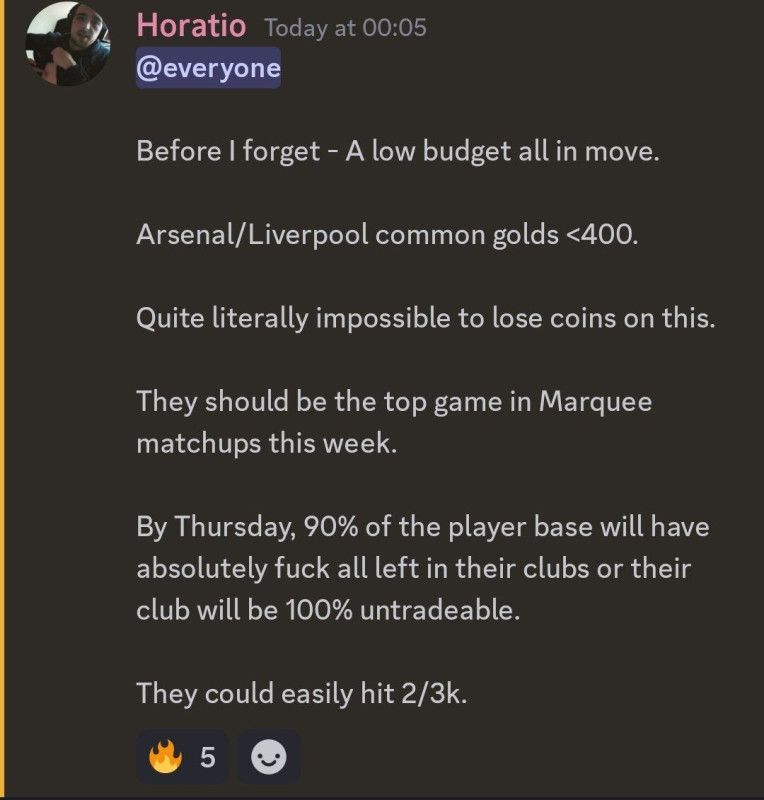This screenshot has width=764, height=800.
Task: Click the "matchups this week." line
Action: (x=266, y=443)
